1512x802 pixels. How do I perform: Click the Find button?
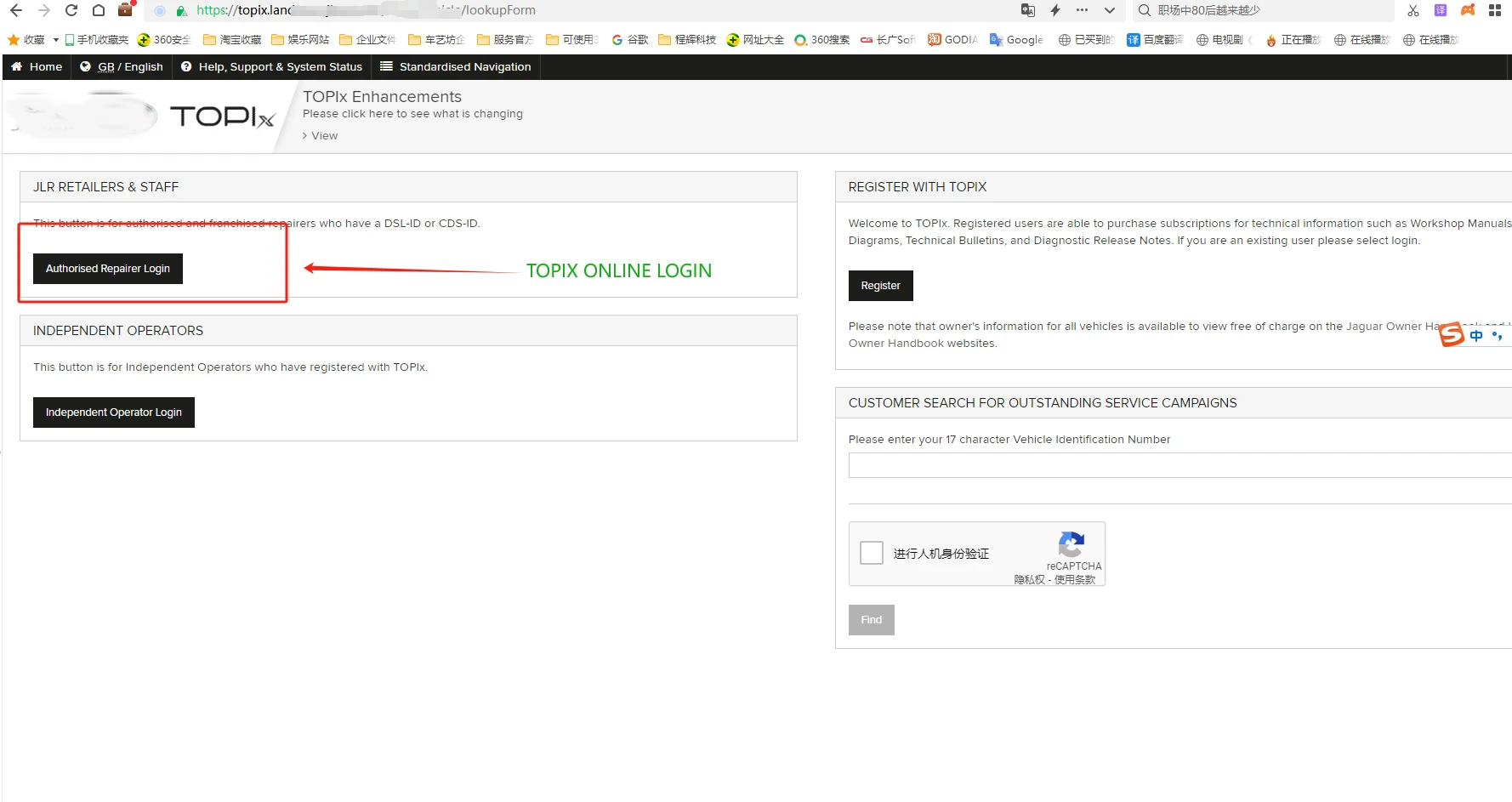[872, 620]
